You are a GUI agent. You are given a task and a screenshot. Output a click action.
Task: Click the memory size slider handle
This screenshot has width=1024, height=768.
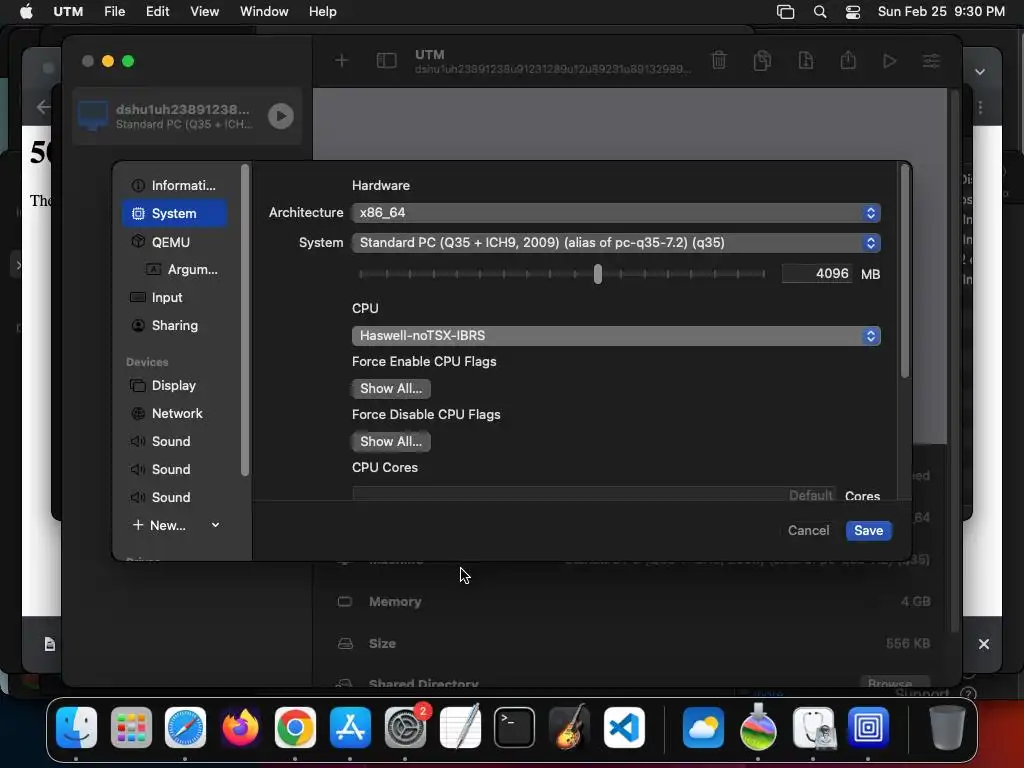pos(598,274)
